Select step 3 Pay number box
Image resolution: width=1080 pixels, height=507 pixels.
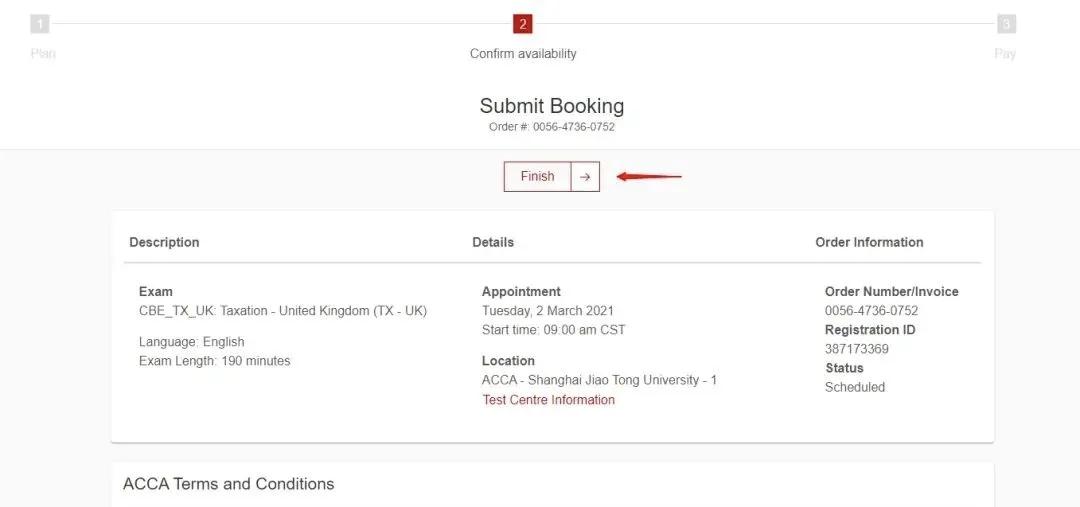pyautogui.click(x=1006, y=24)
